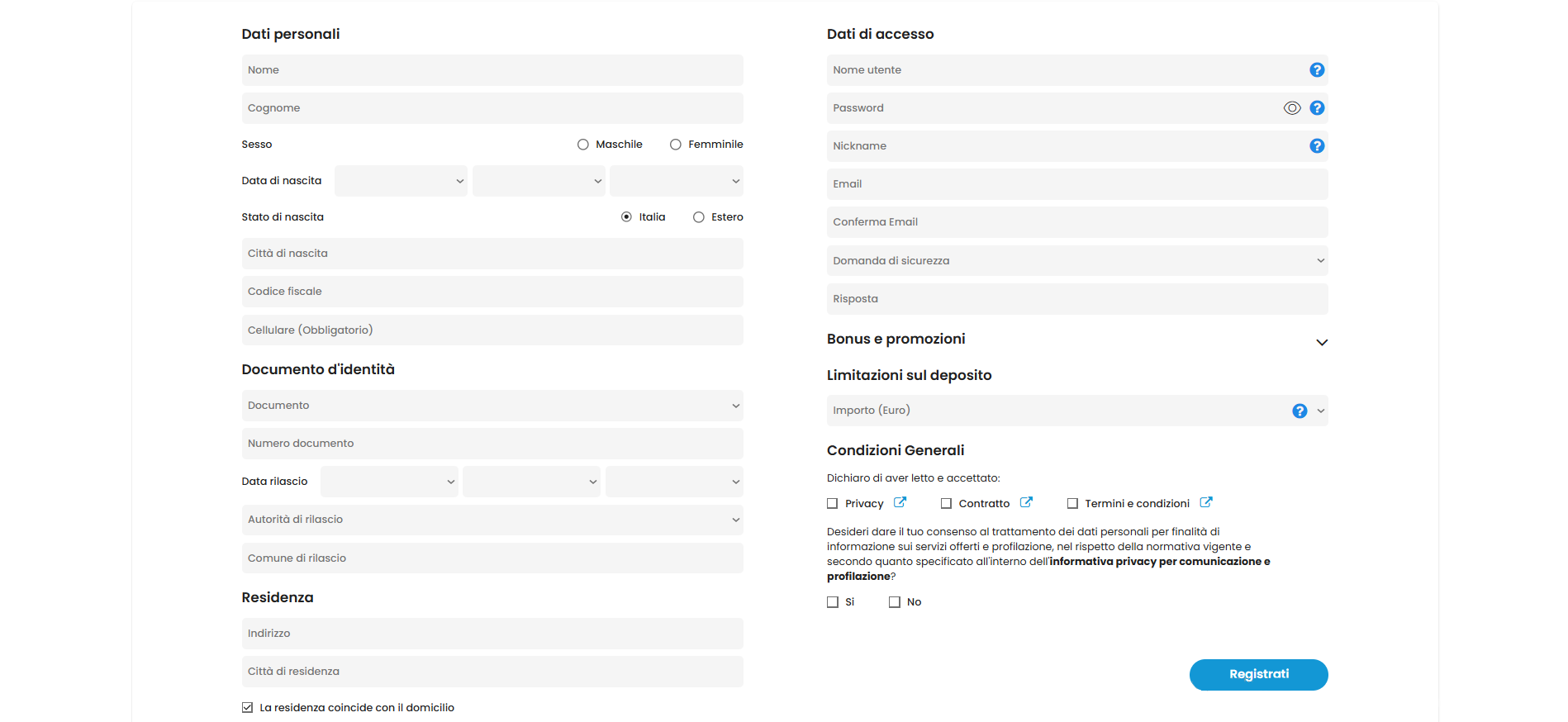Select Estero as birth country
This screenshot has width=1568, height=722.
699,217
